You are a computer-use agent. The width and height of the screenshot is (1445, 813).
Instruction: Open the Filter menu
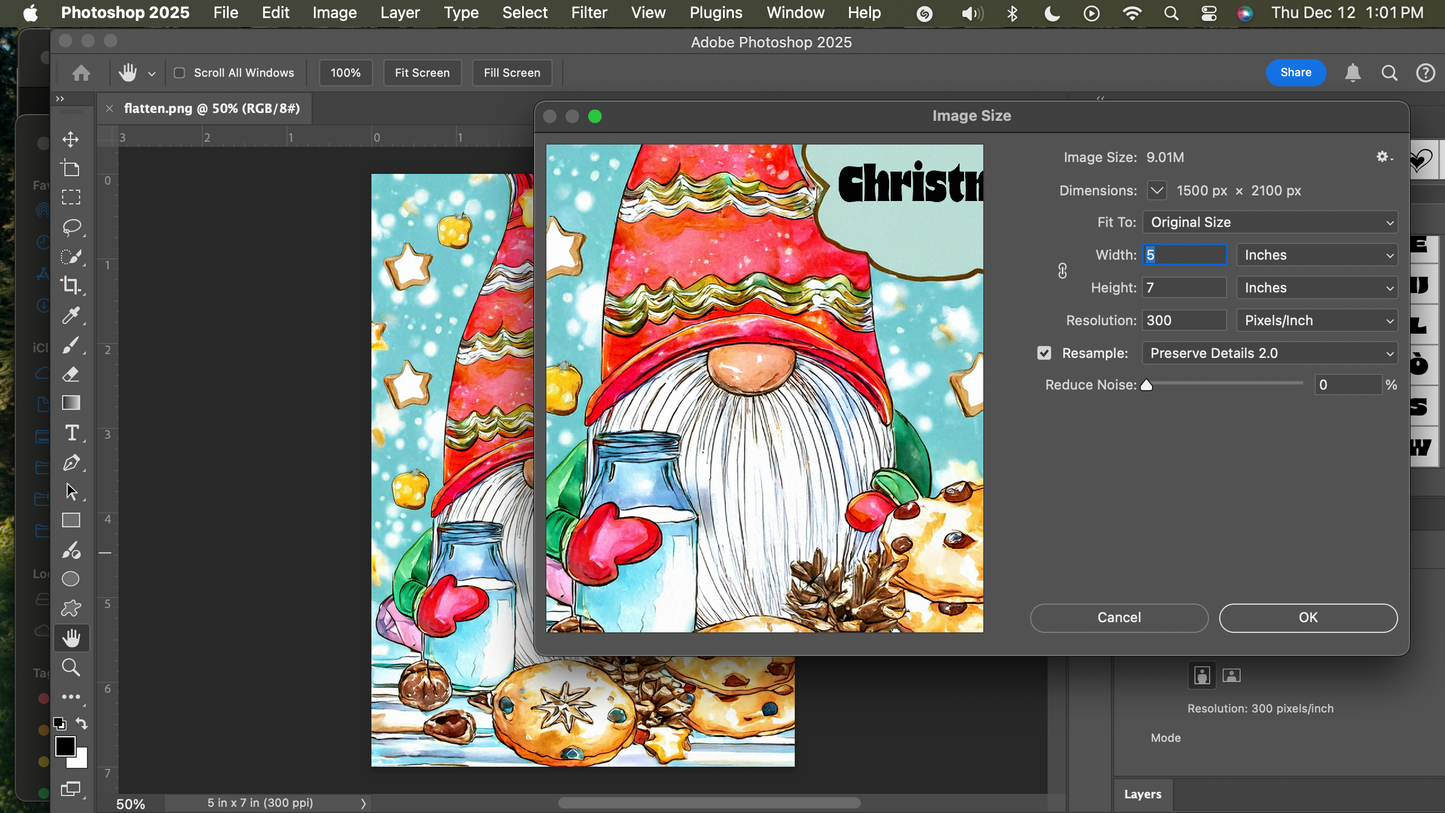pos(589,13)
